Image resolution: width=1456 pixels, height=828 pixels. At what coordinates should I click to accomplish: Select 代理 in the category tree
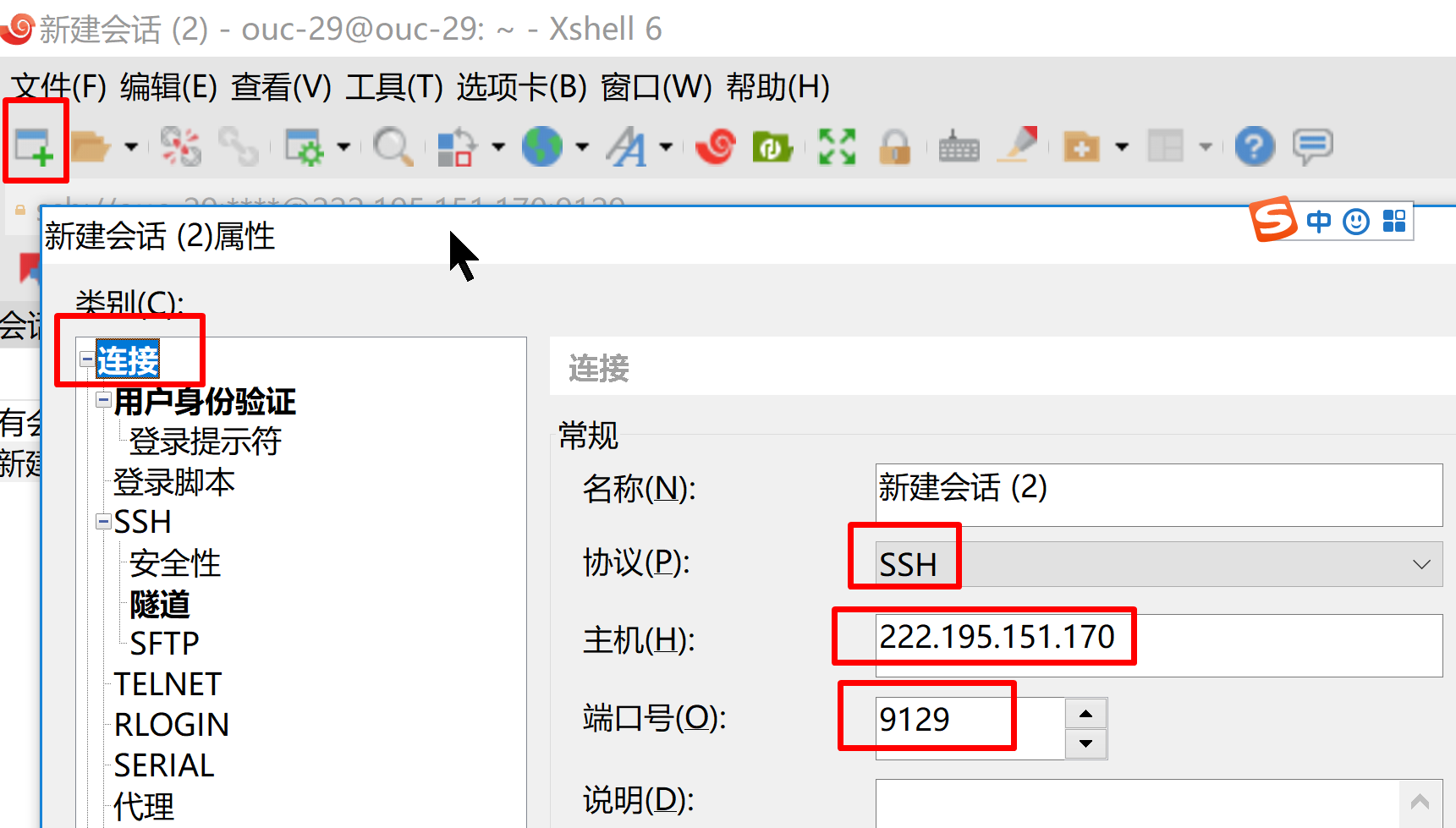tap(144, 806)
